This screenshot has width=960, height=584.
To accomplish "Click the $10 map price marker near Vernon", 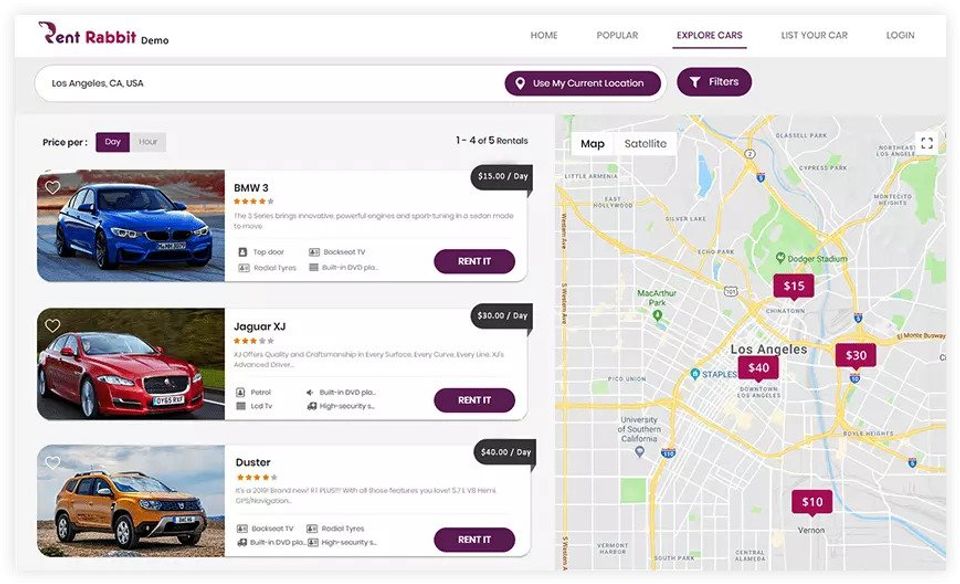I will (x=812, y=503).
